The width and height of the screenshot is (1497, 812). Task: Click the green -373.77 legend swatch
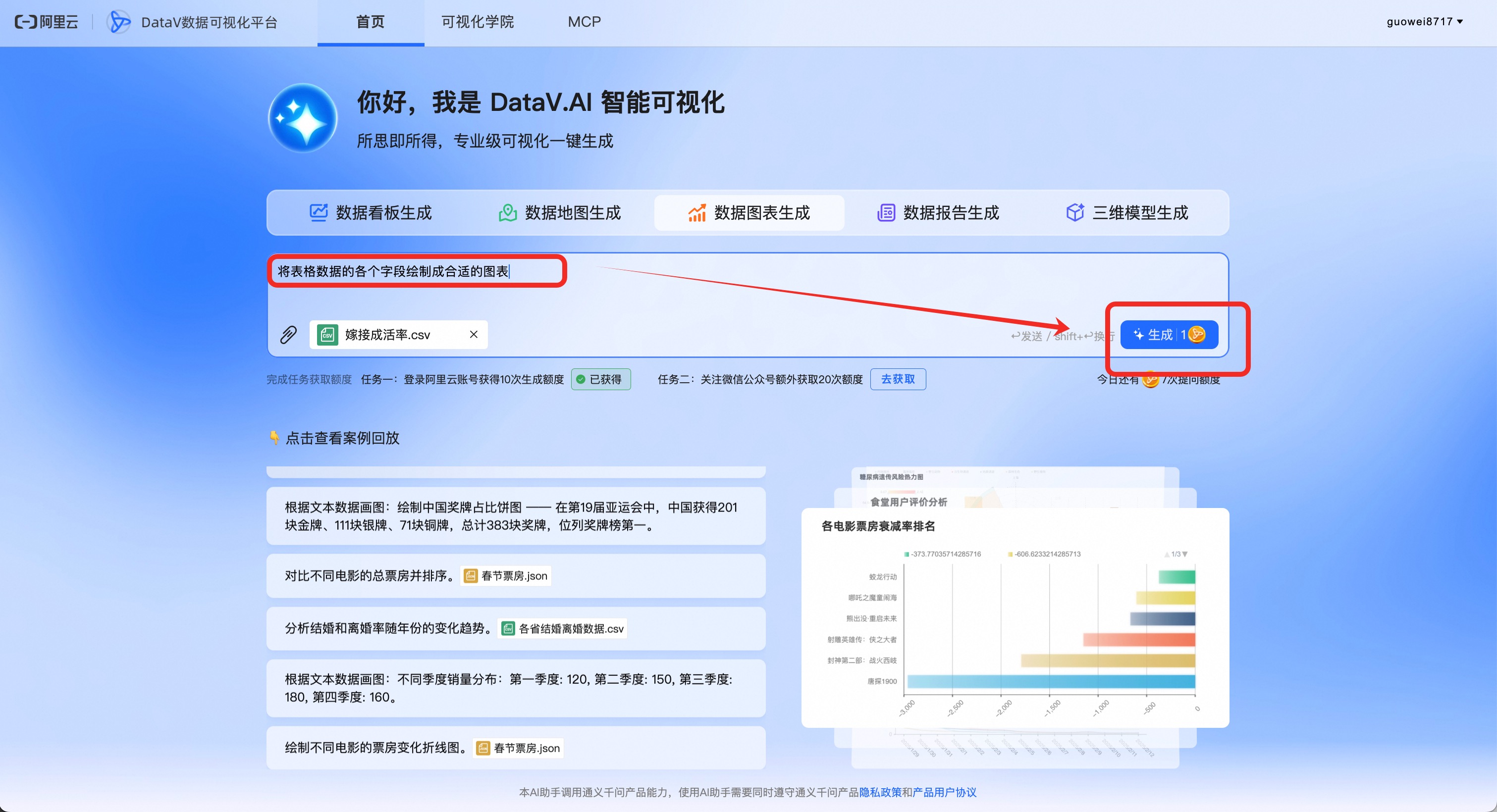(x=907, y=554)
